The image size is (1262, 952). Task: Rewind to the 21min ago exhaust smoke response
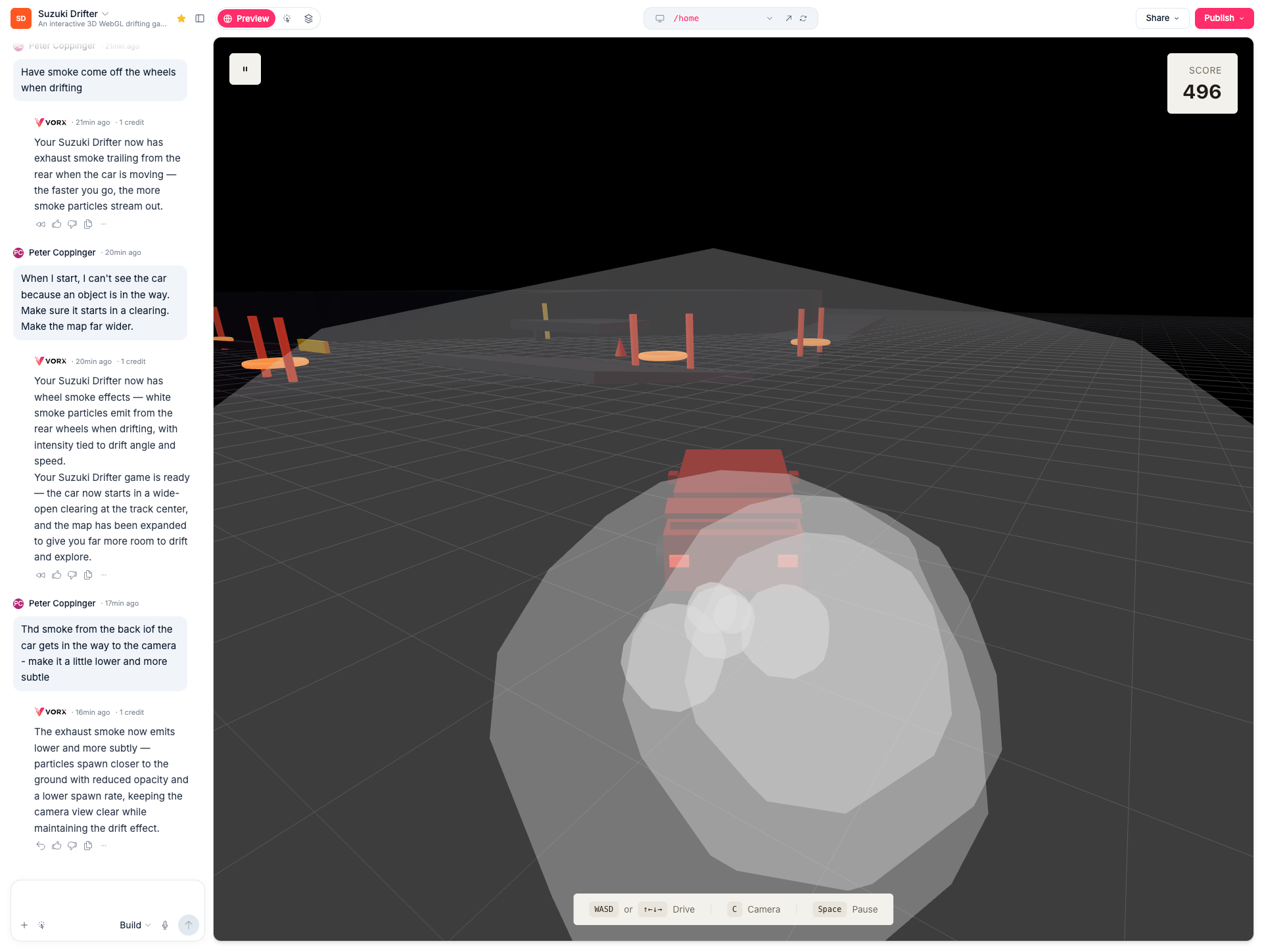(x=41, y=224)
